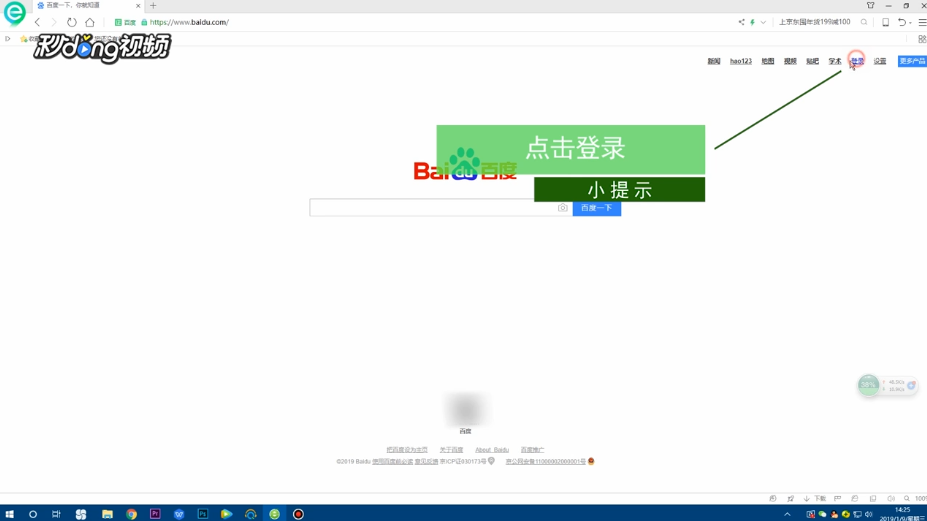Click the 下载 download button in status bar

coord(815,499)
